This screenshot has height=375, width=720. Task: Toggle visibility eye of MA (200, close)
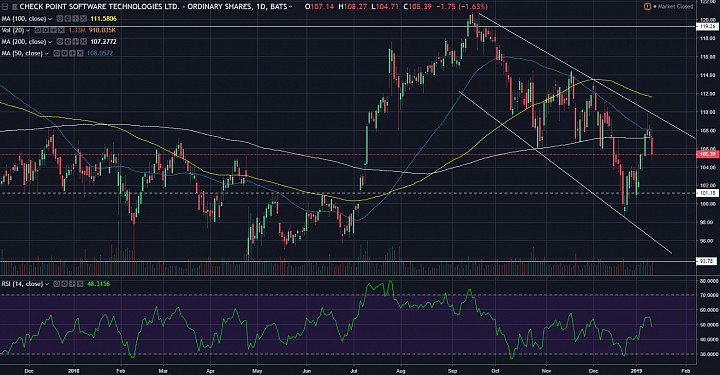pos(60,42)
